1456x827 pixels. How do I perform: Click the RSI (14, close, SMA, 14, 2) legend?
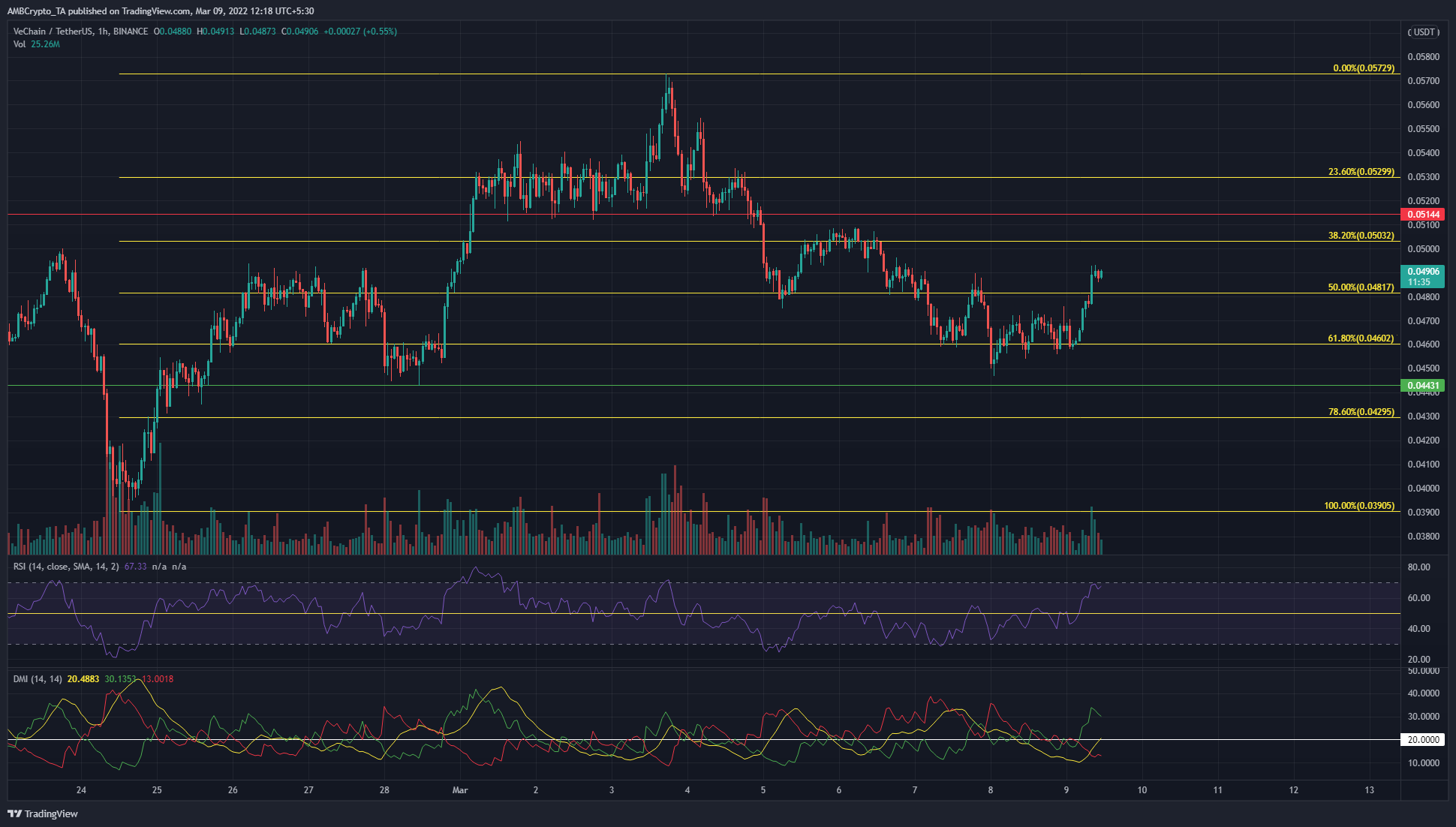click(x=66, y=567)
